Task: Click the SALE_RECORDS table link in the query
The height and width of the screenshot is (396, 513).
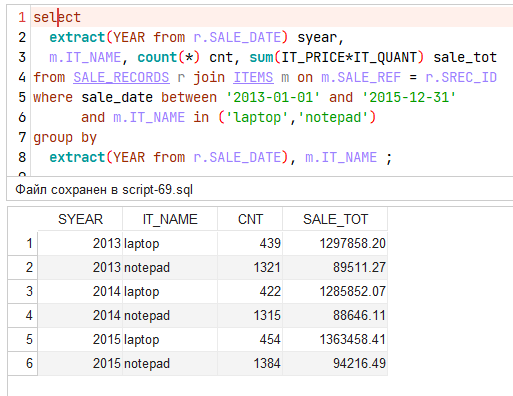Action: pyautogui.click(x=121, y=77)
